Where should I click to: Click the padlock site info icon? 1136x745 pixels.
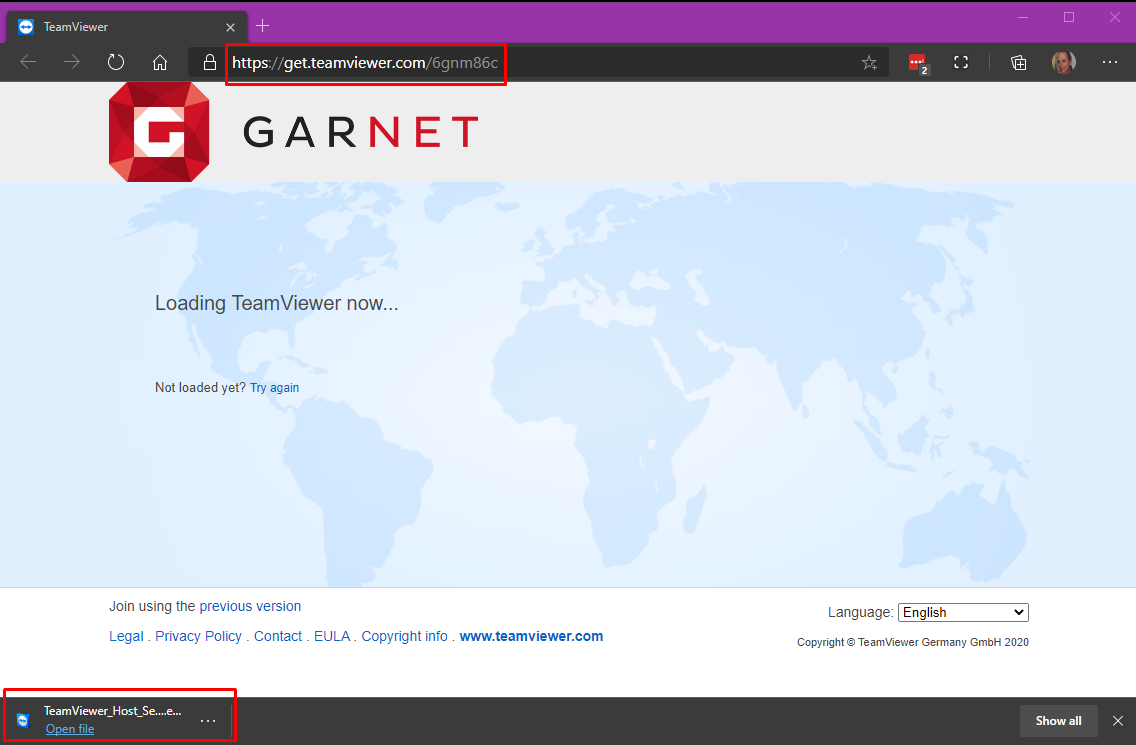(x=210, y=63)
